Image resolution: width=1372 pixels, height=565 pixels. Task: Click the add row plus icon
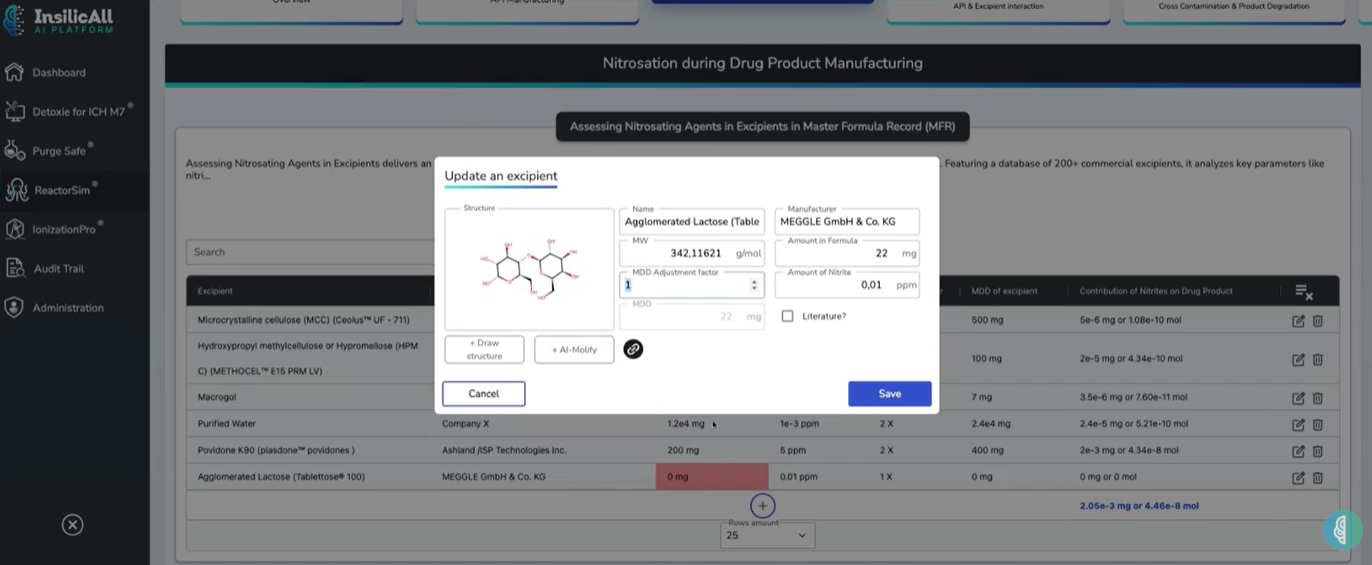762,506
